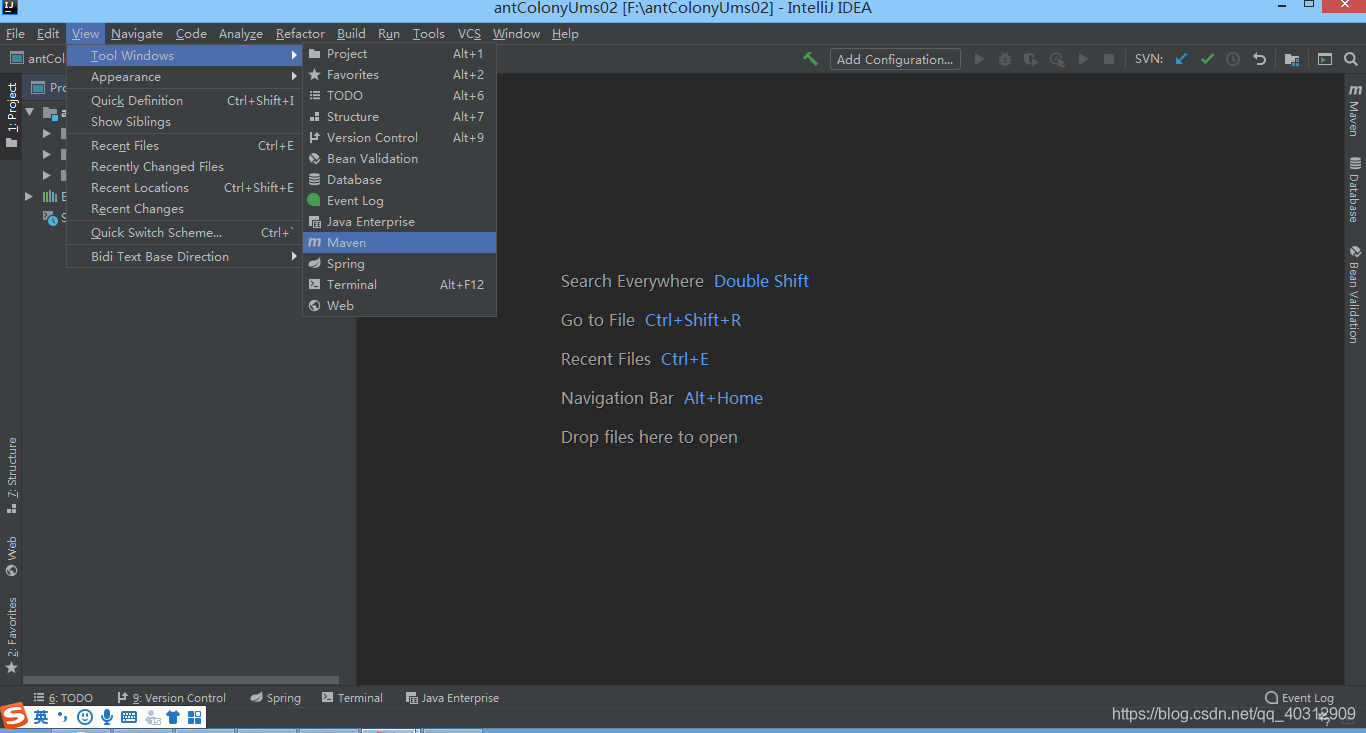Choose Recent Files from View menu
Image resolution: width=1366 pixels, height=733 pixels.
pos(185,146)
